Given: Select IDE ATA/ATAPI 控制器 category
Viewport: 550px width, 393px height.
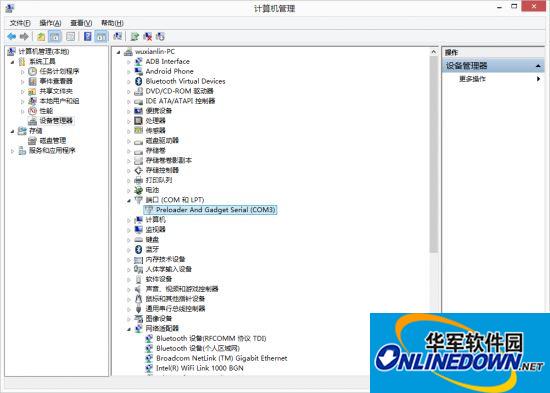Looking at the screenshot, I should tap(180, 101).
